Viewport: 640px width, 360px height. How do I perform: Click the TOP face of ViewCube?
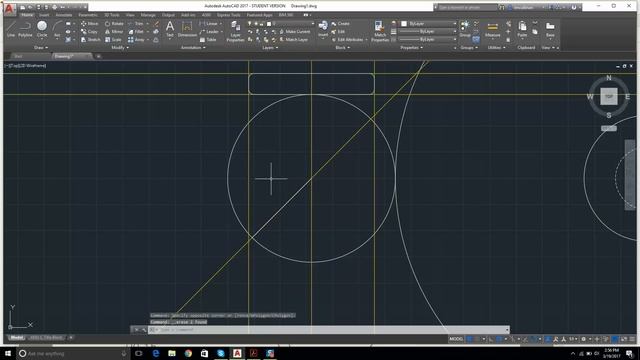point(609,97)
